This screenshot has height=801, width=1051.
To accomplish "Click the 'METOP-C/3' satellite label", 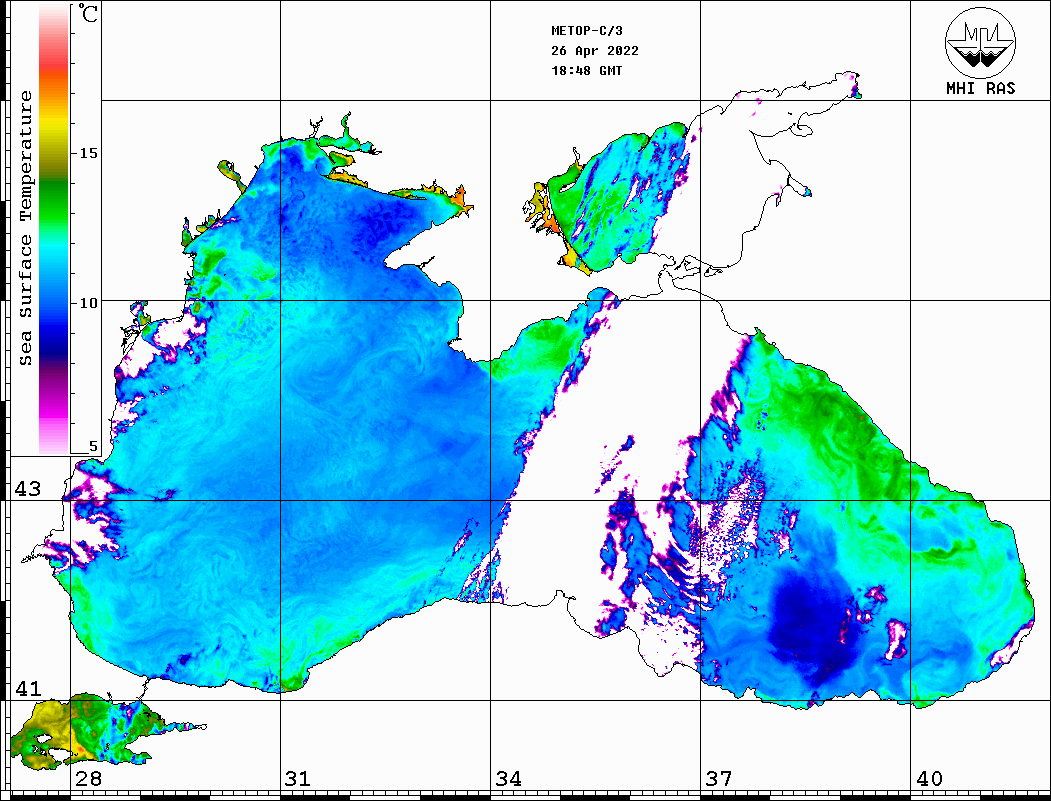I will (x=587, y=31).
